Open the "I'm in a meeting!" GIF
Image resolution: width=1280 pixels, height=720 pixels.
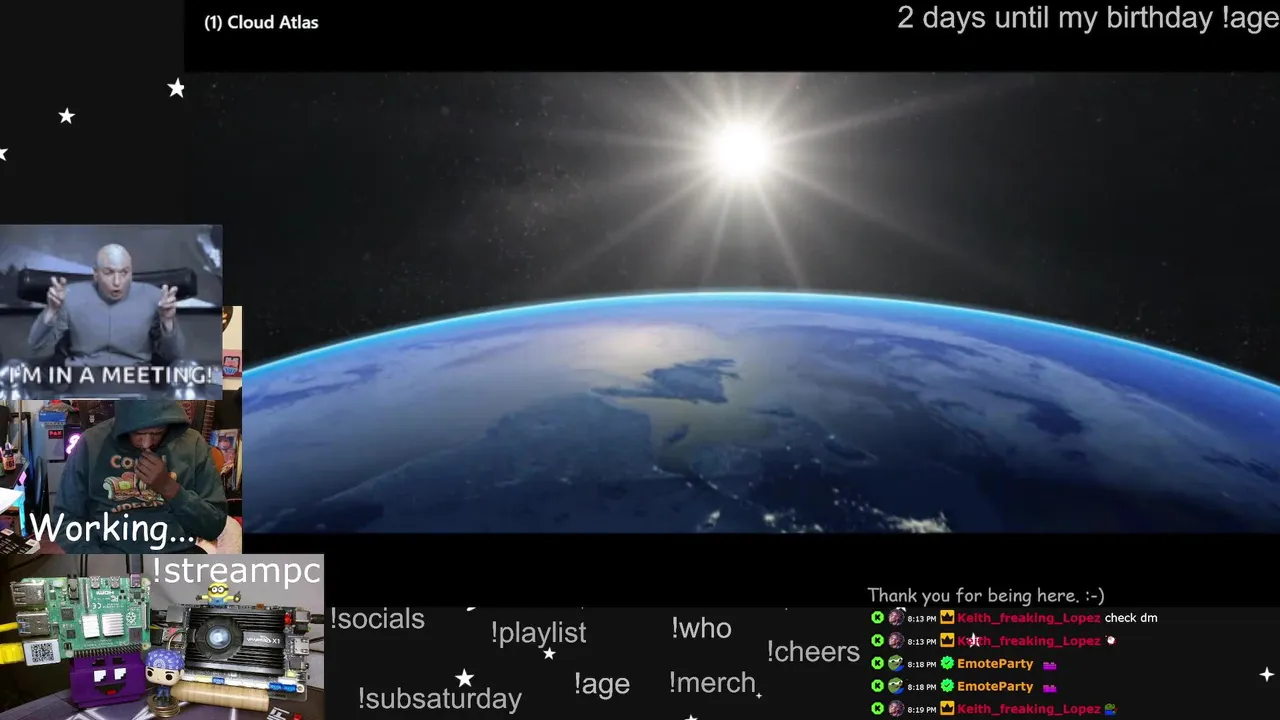click(111, 310)
